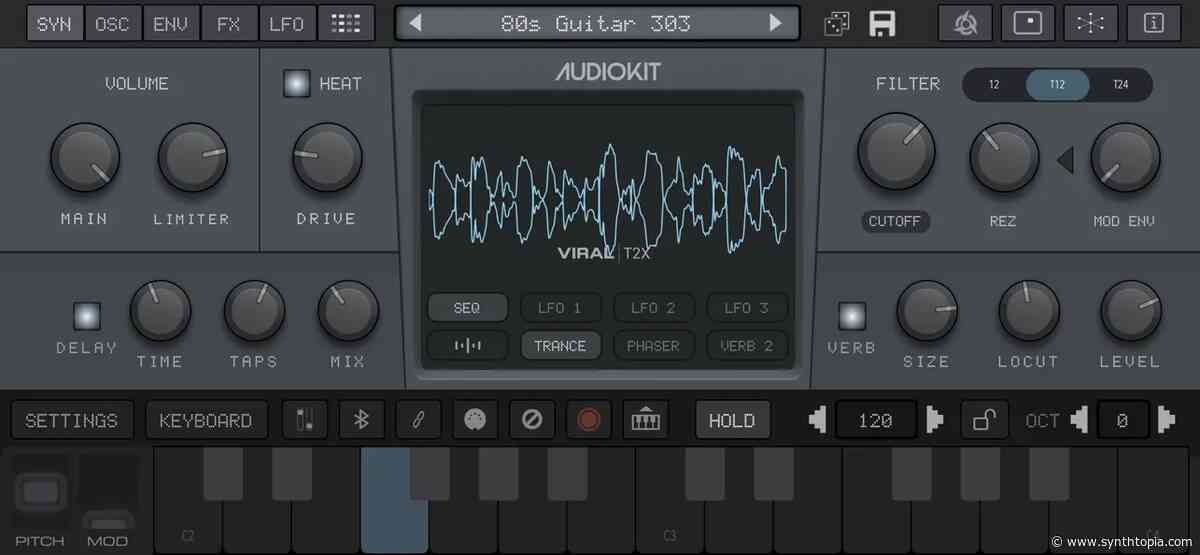The image size is (1200, 555).
Task: Open Bluetooth MIDI icon
Action: pos(361,421)
